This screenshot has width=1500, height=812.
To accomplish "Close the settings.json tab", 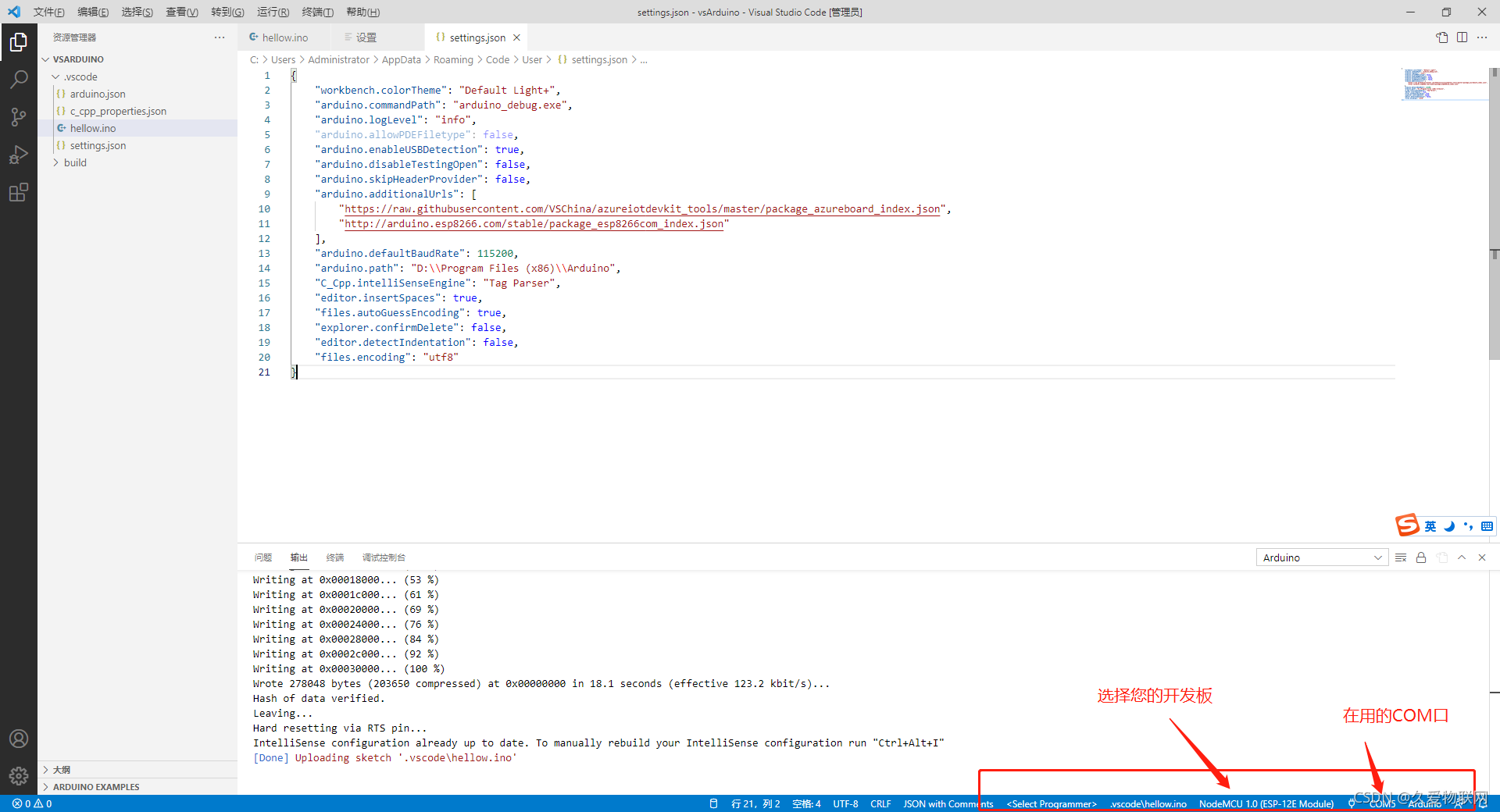I will pyautogui.click(x=516, y=37).
